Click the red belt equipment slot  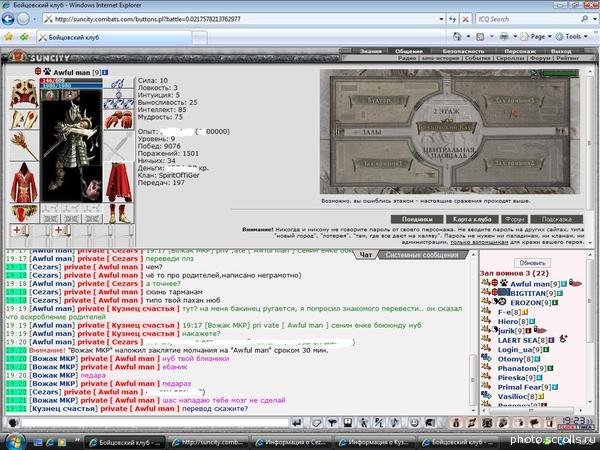click(24, 213)
